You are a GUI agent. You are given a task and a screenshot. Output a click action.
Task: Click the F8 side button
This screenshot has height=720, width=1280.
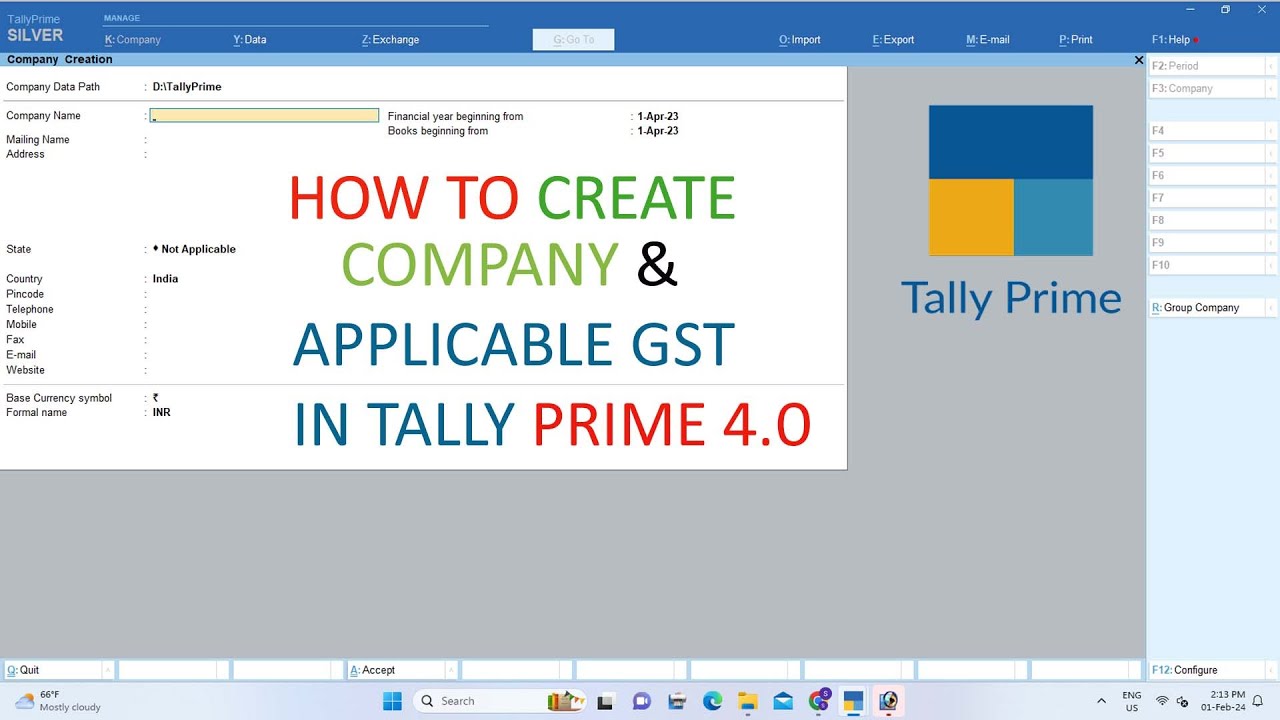[x=1206, y=220]
